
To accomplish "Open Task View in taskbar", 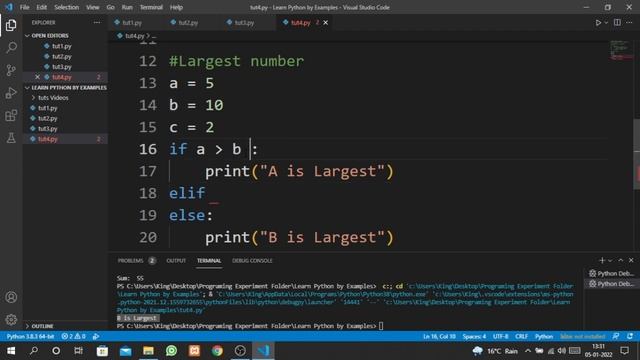I will [x=78, y=351].
